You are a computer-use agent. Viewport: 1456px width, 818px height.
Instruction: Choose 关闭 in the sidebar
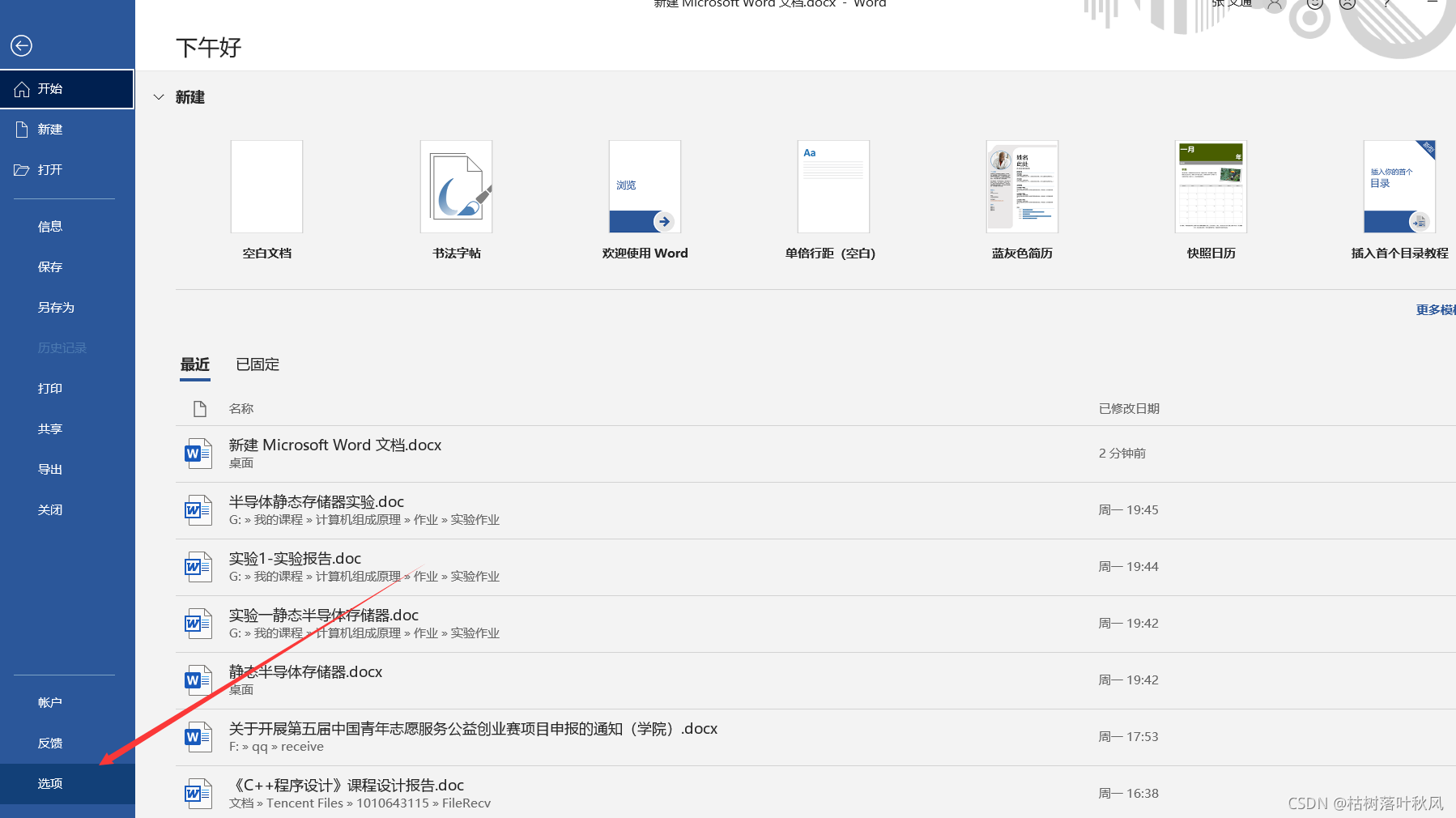tap(67, 510)
